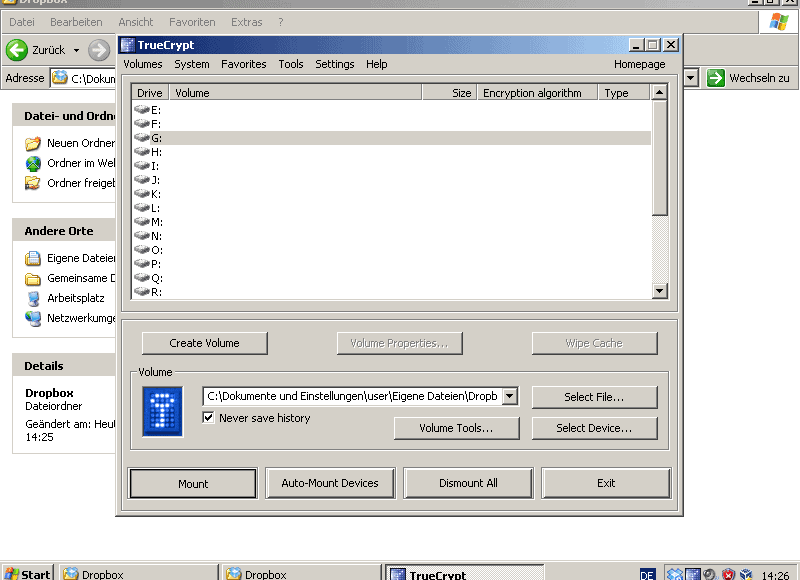Click the TrueCrypt taskbar button
The width and height of the screenshot is (800, 580).
464,574
